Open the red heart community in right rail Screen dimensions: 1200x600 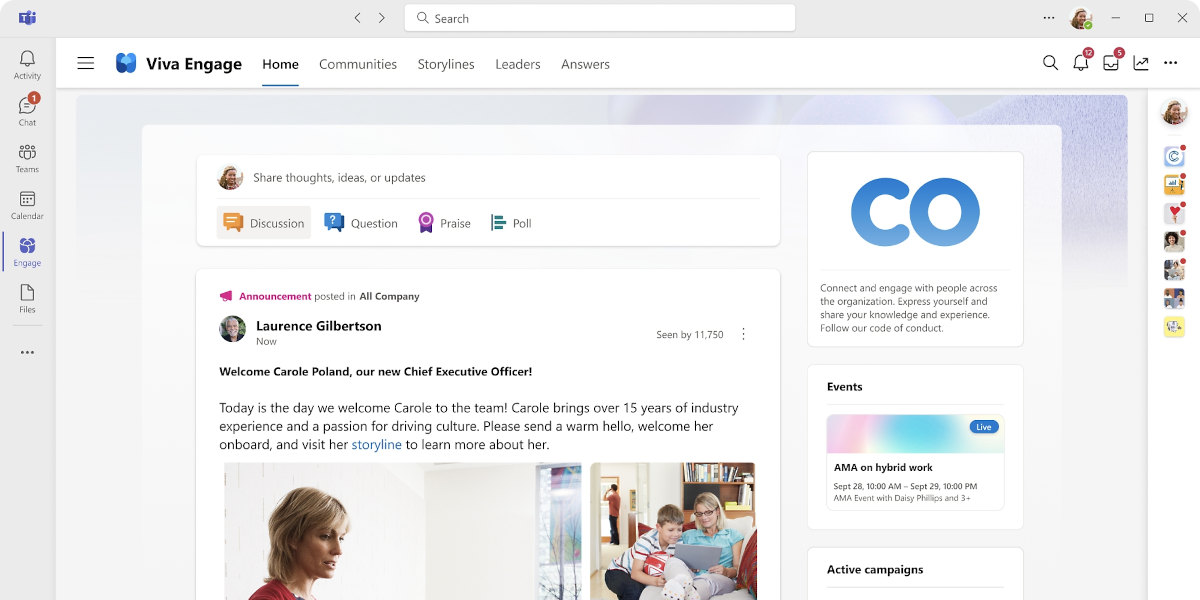click(1174, 213)
